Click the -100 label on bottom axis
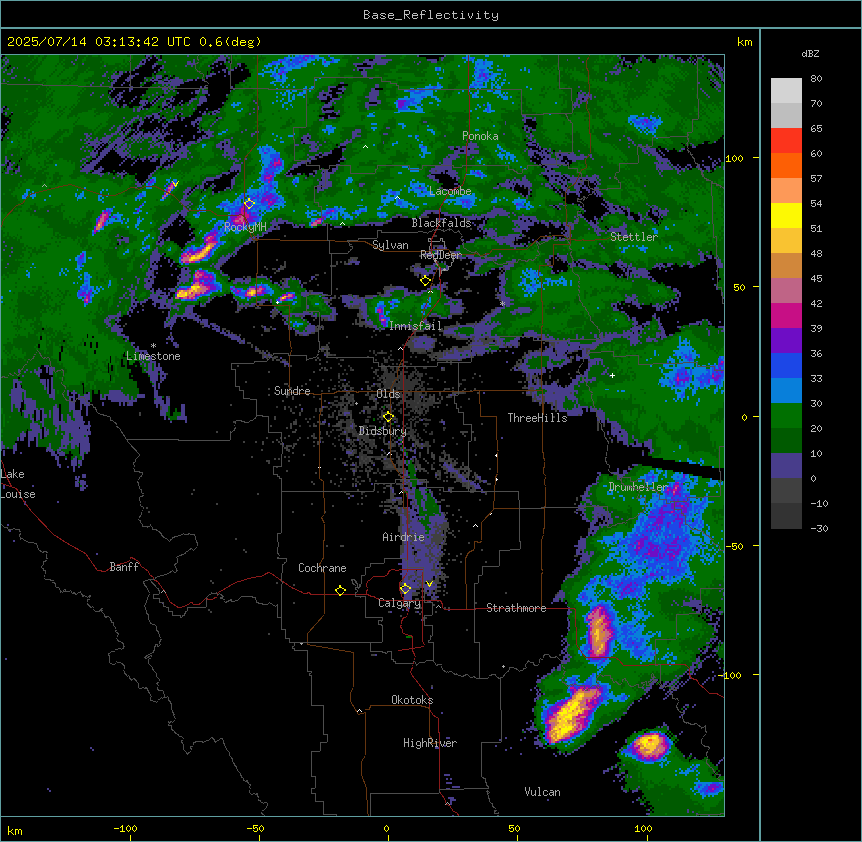The width and height of the screenshot is (862, 842). coord(125,828)
